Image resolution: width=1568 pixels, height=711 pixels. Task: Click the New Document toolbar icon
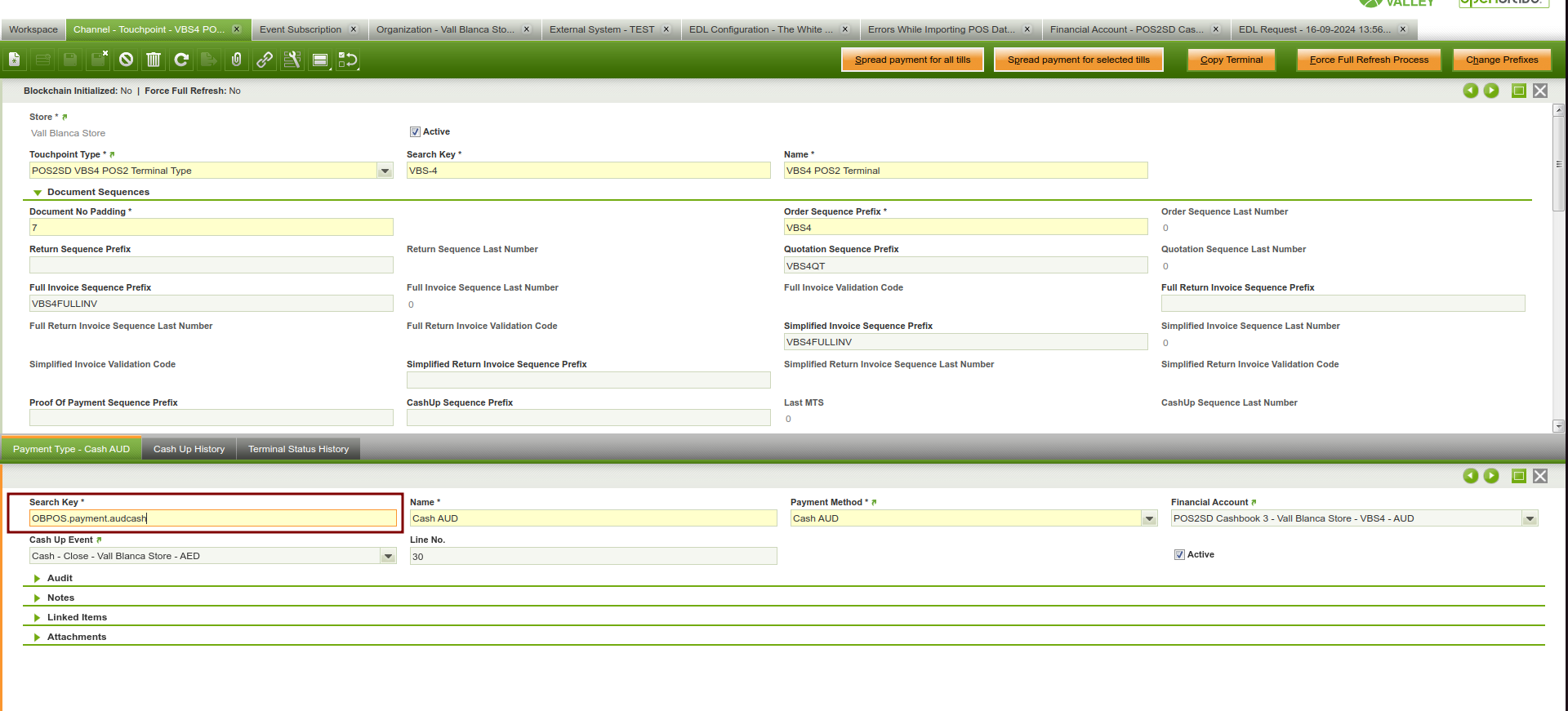tap(15, 60)
